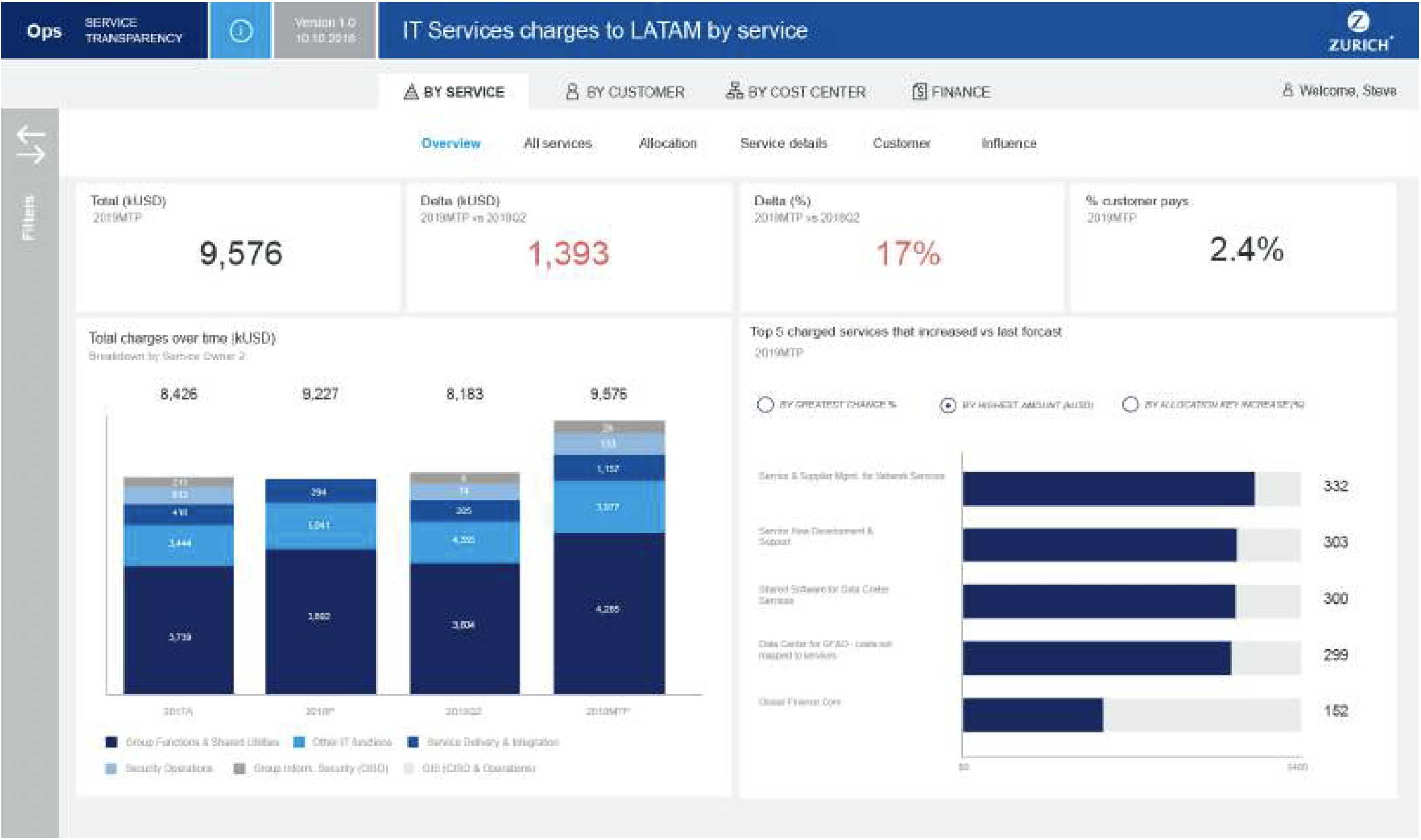Go to the Influence tab

click(x=1008, y=144)
